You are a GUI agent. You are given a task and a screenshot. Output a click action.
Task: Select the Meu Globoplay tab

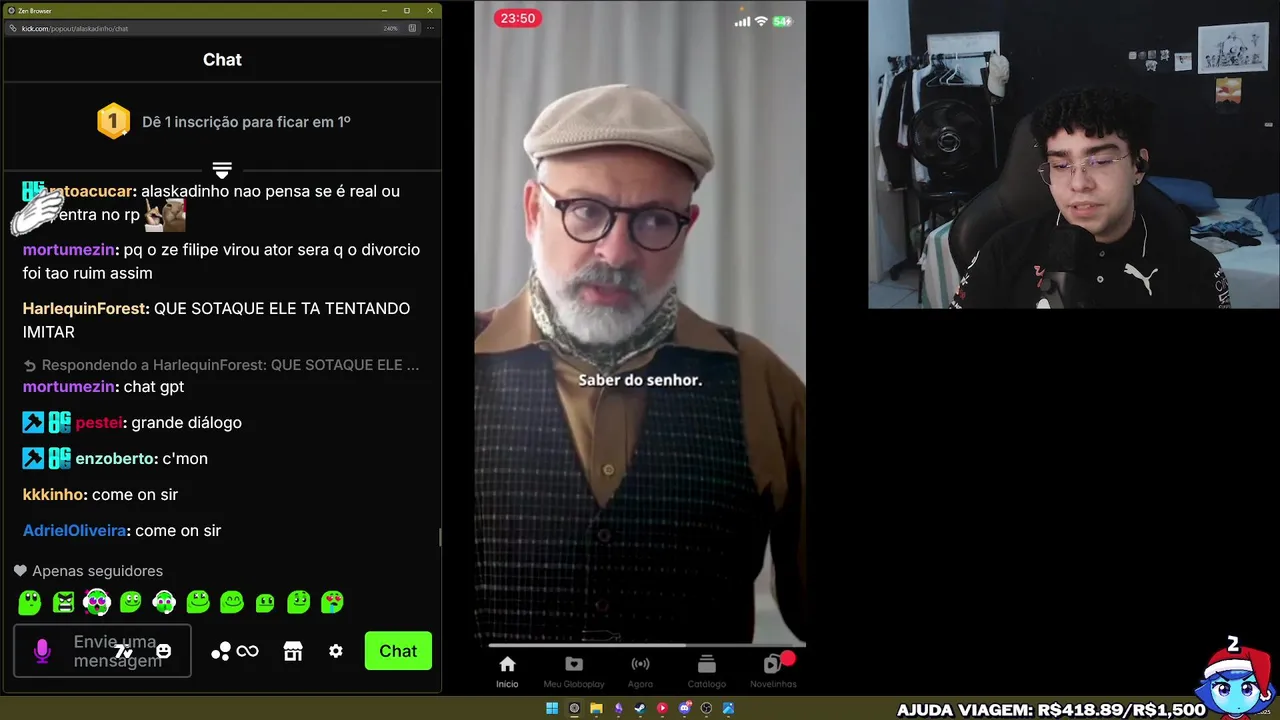click(x=574, y=671)
